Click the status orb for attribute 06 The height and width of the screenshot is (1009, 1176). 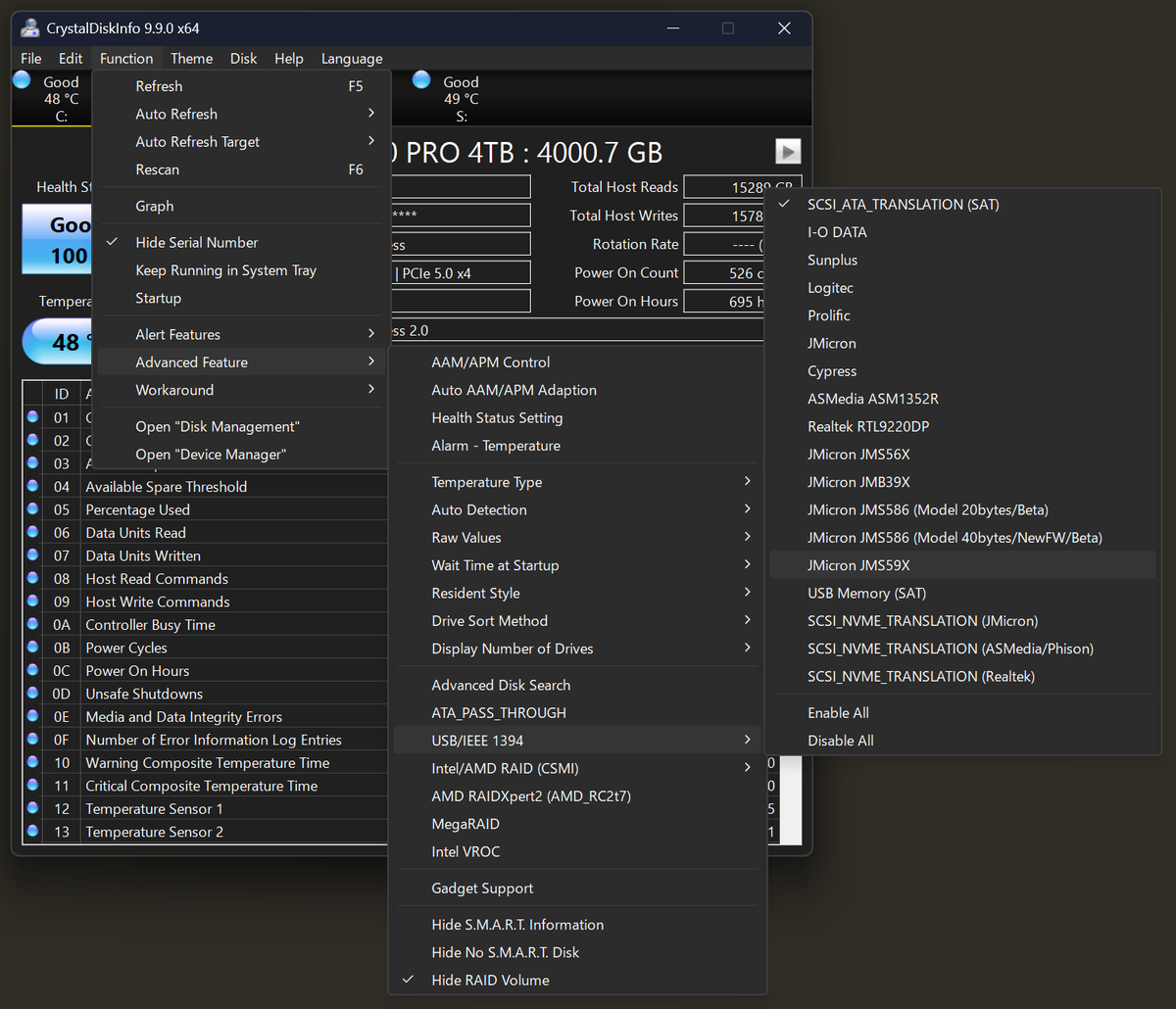[32, 532]
